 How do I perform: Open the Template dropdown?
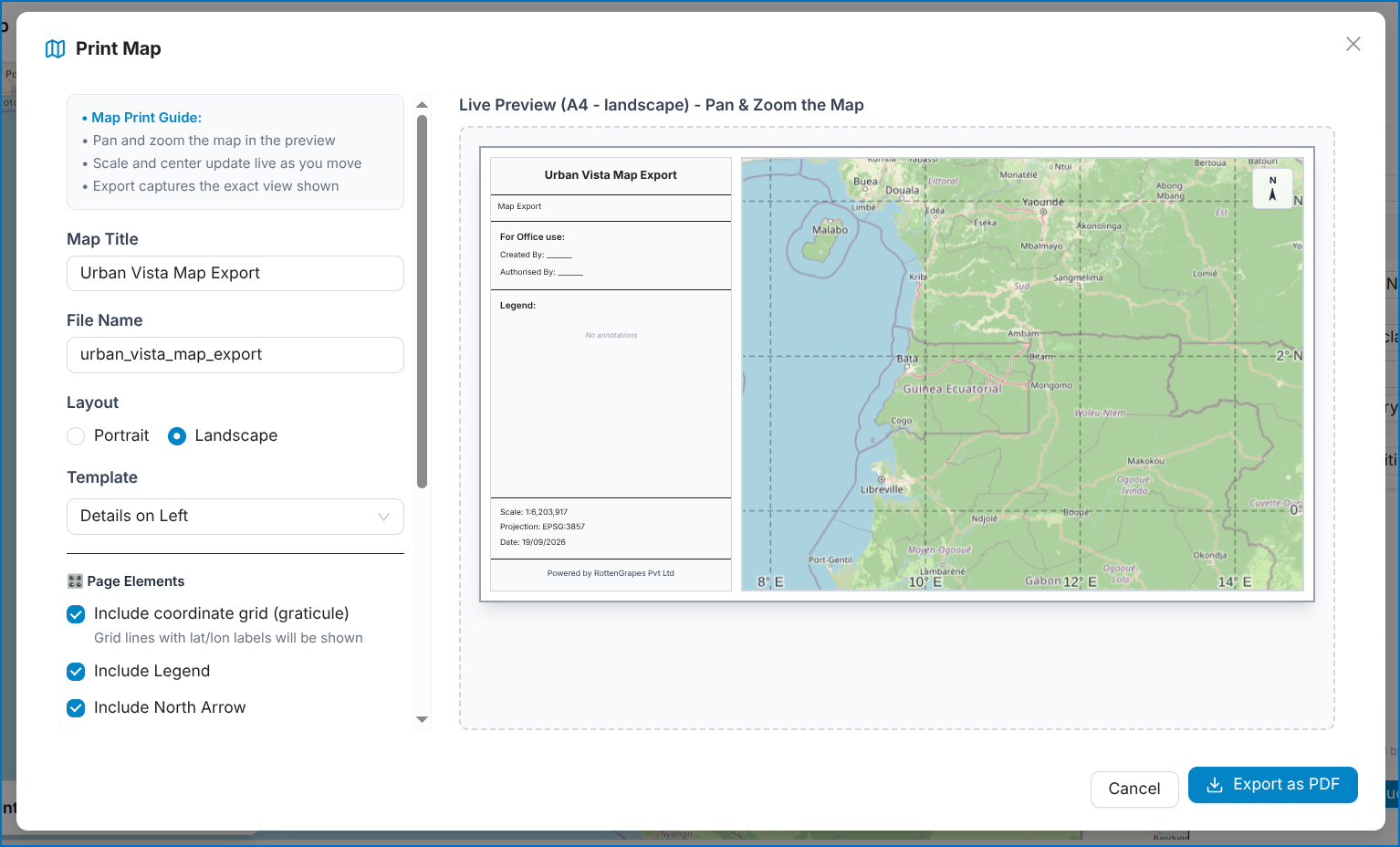click(x=235, y=517)
